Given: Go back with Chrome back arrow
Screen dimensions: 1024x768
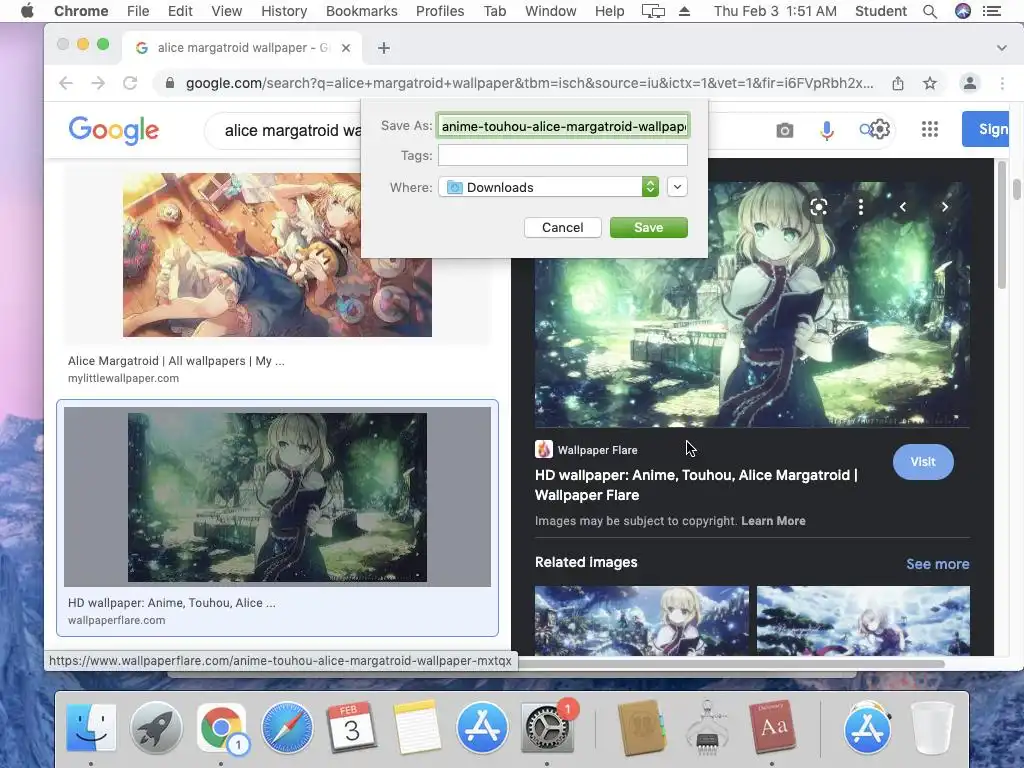Looking at the screenshot, I should click(x=66, y=83).
